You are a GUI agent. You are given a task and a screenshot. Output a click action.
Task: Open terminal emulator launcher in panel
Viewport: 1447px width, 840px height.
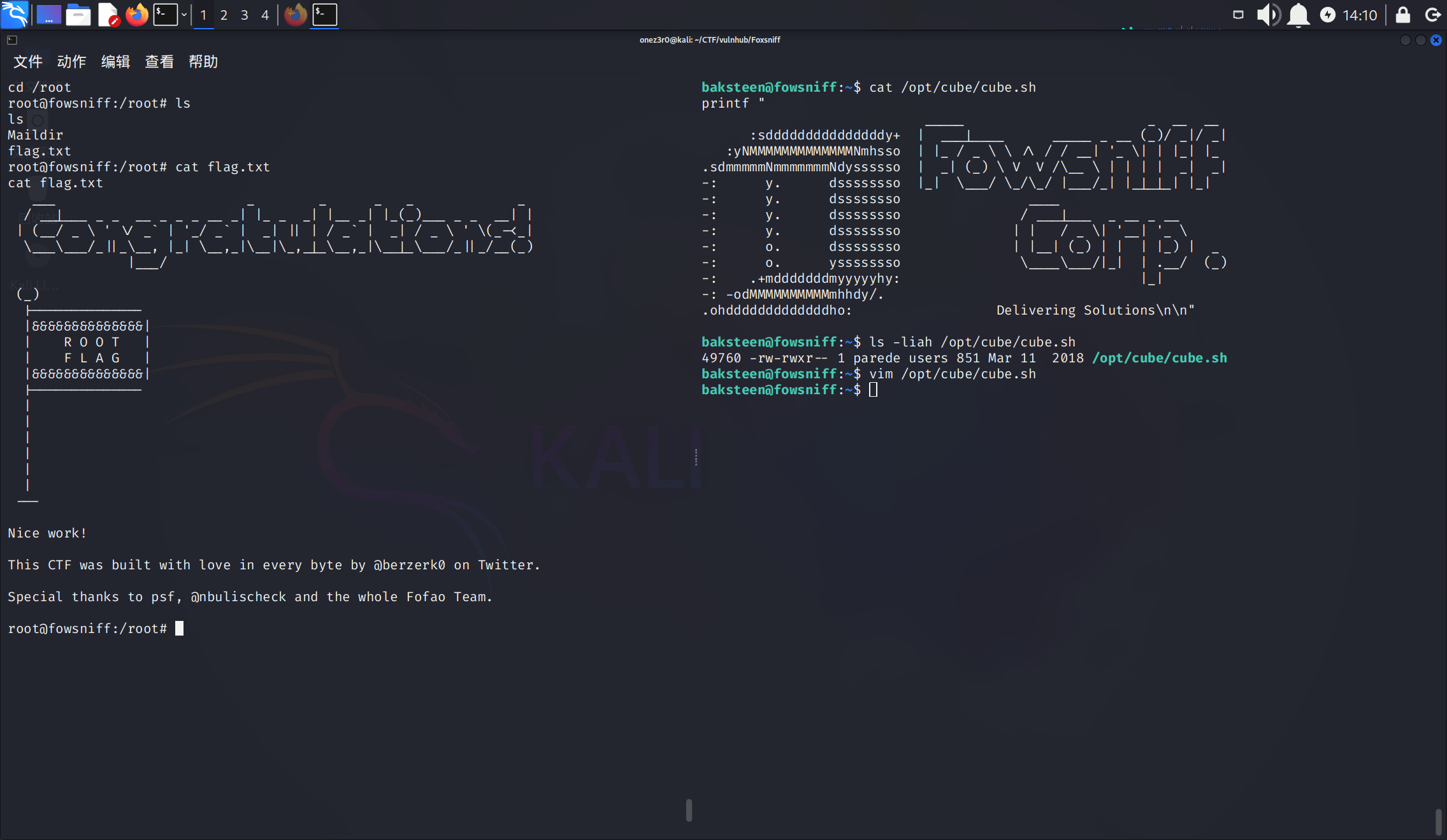click(x=165, y=14)
